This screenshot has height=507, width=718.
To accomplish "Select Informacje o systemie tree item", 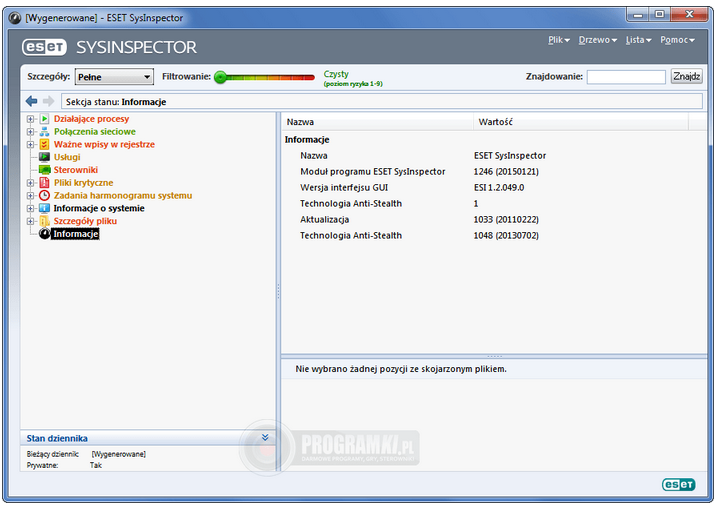I will point(99,208).
